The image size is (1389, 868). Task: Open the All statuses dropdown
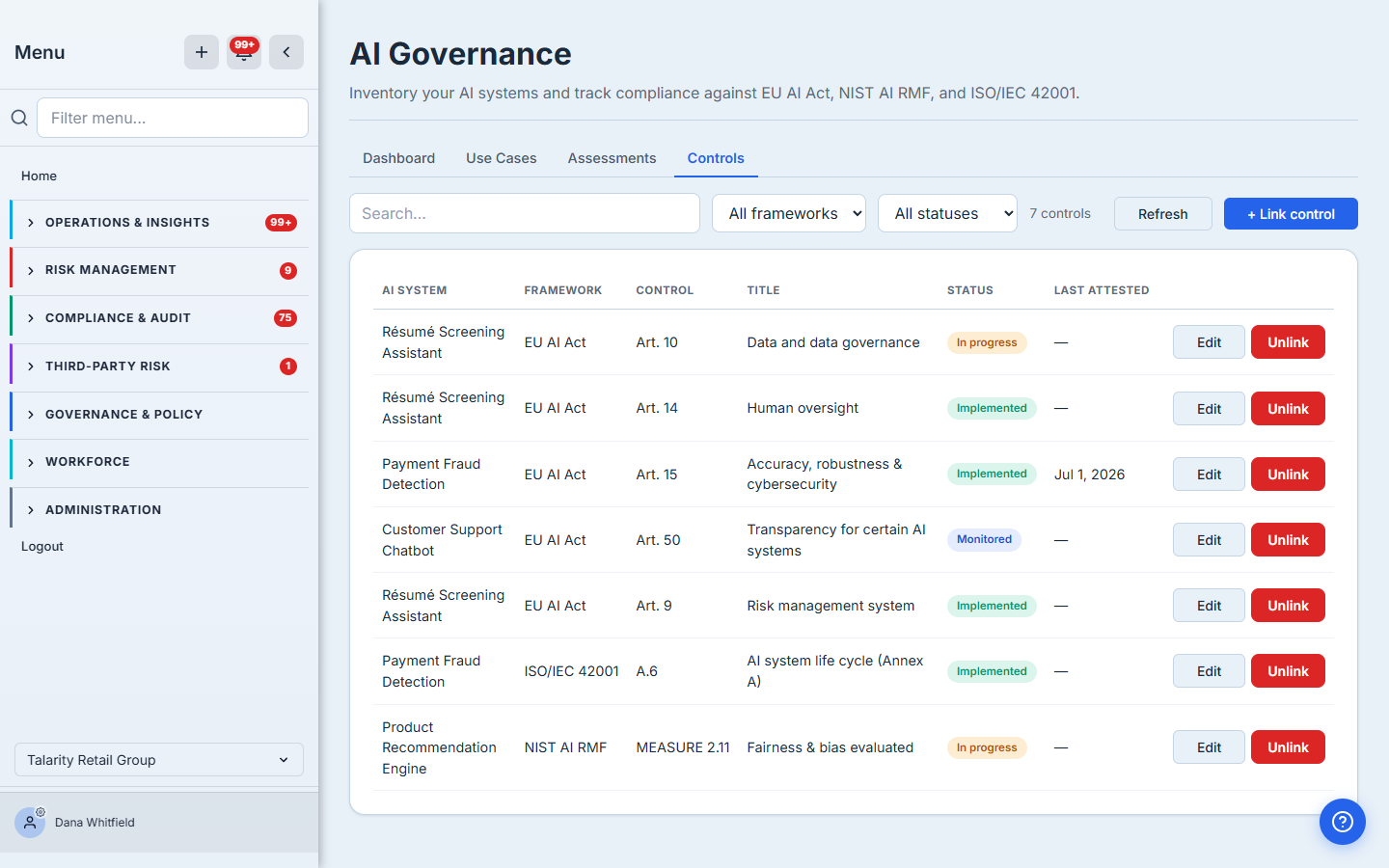(947, 213)
